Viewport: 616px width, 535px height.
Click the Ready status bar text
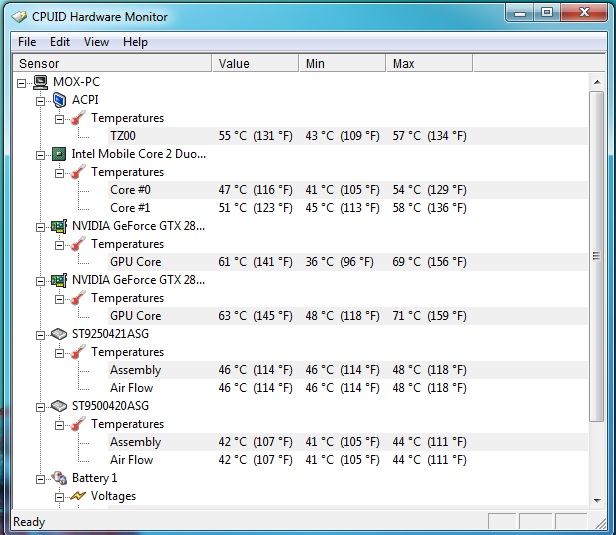point(29,522)
